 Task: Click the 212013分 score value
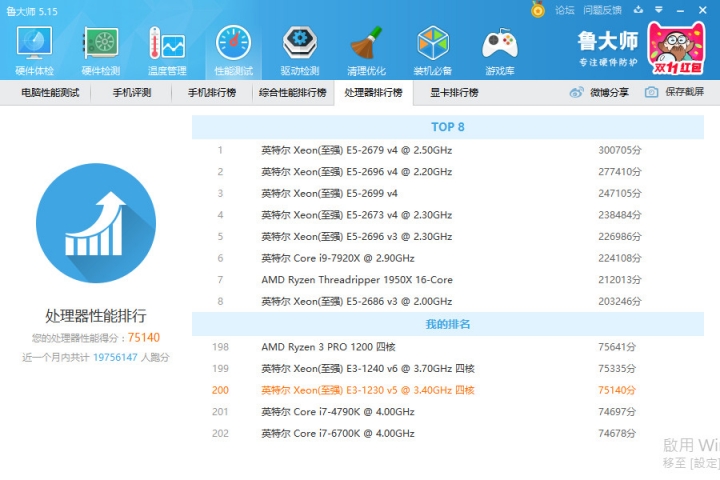click(x=619, y=280)
